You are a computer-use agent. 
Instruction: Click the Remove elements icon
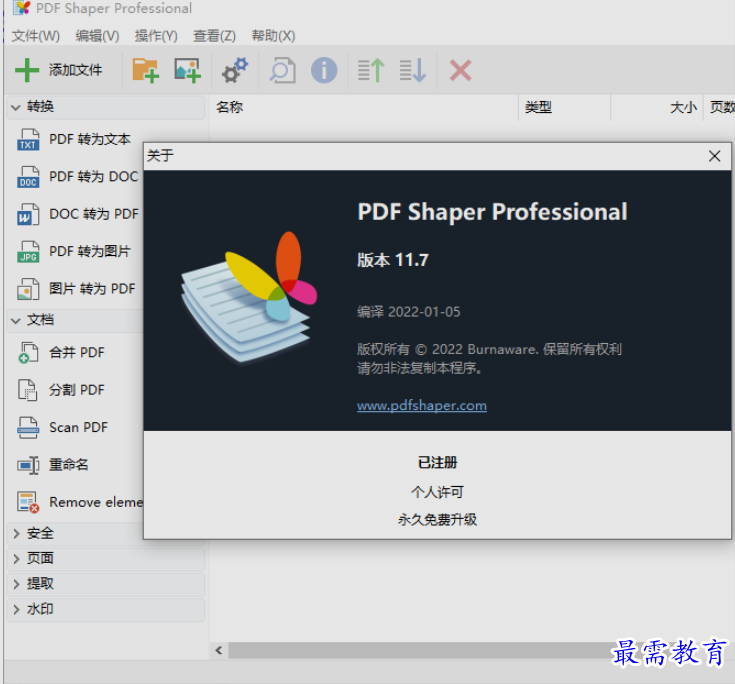(x=28, y=502)
